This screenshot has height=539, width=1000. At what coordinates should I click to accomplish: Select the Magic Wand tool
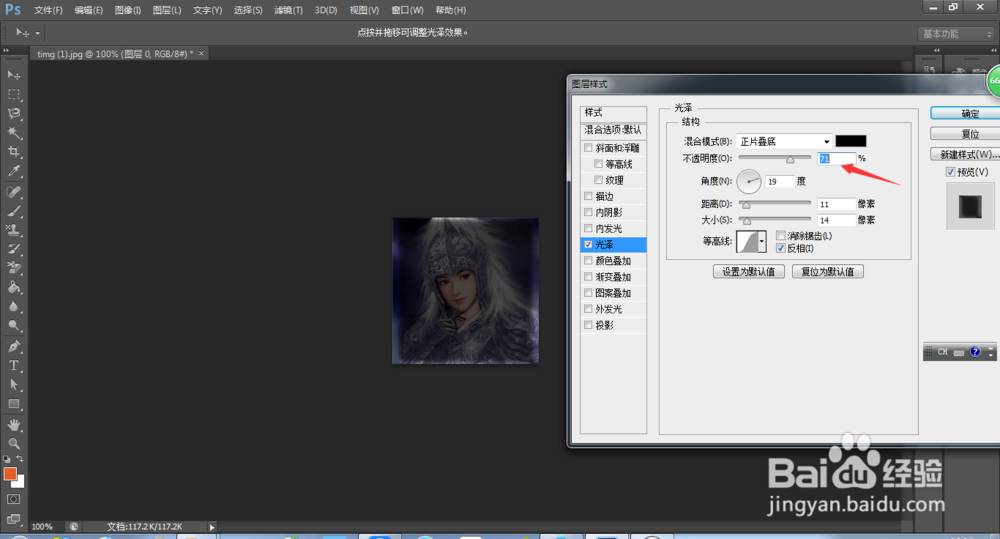tap(13, 133)
